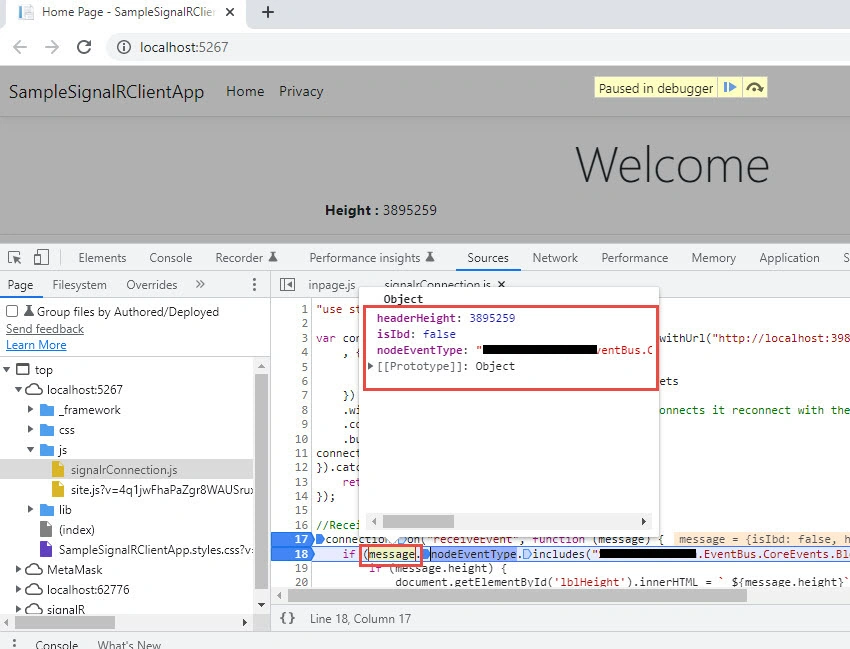Viewport: 850px width, 649px height.
Task: Toggle device toolbar icon
Action: point(41,258)
